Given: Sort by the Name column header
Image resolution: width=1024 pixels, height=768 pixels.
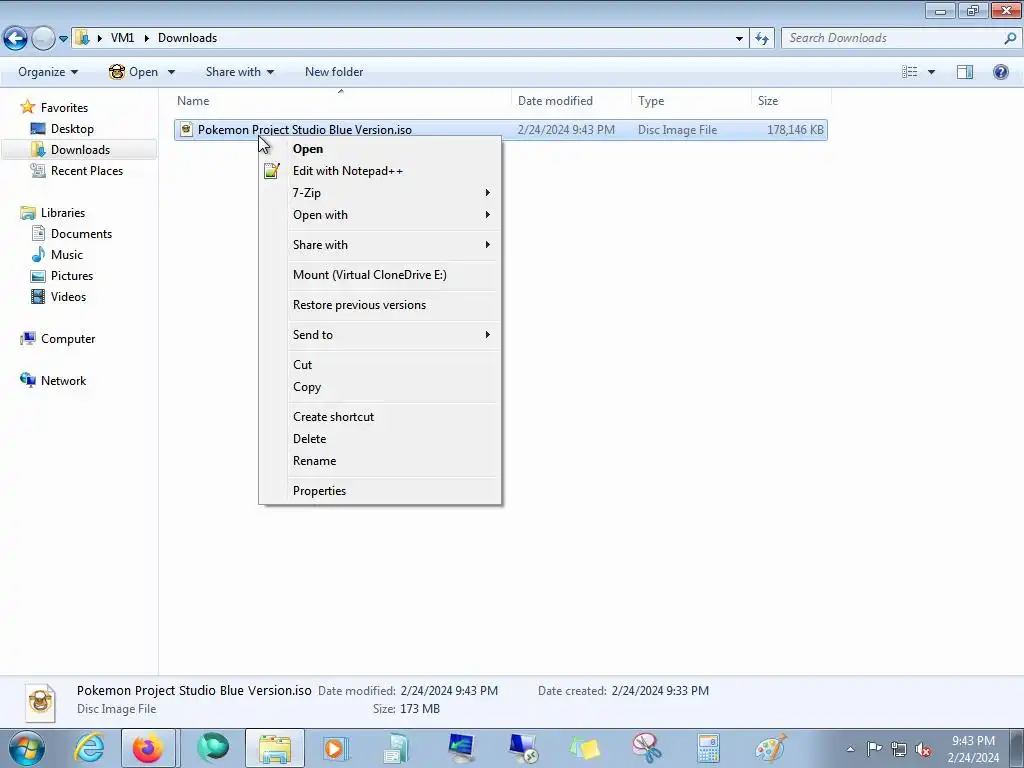Looking at the screenshot, I should click(x=342, y=101).
